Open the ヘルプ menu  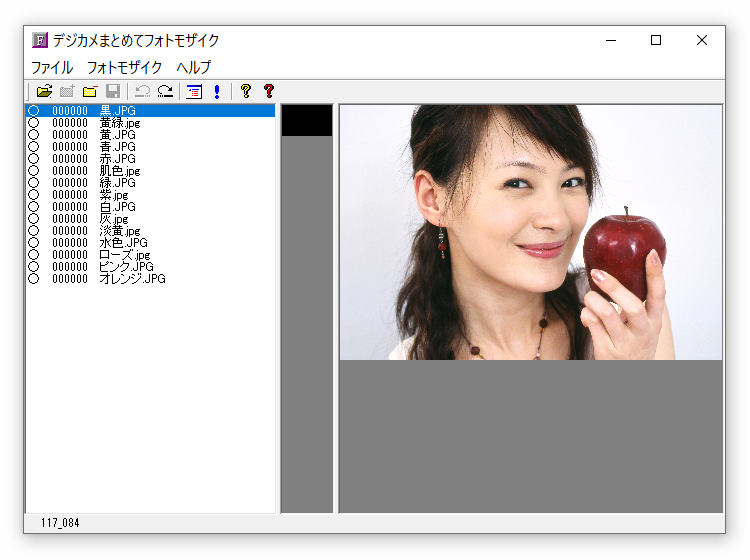pyautogui.click(x=194, y=67)
